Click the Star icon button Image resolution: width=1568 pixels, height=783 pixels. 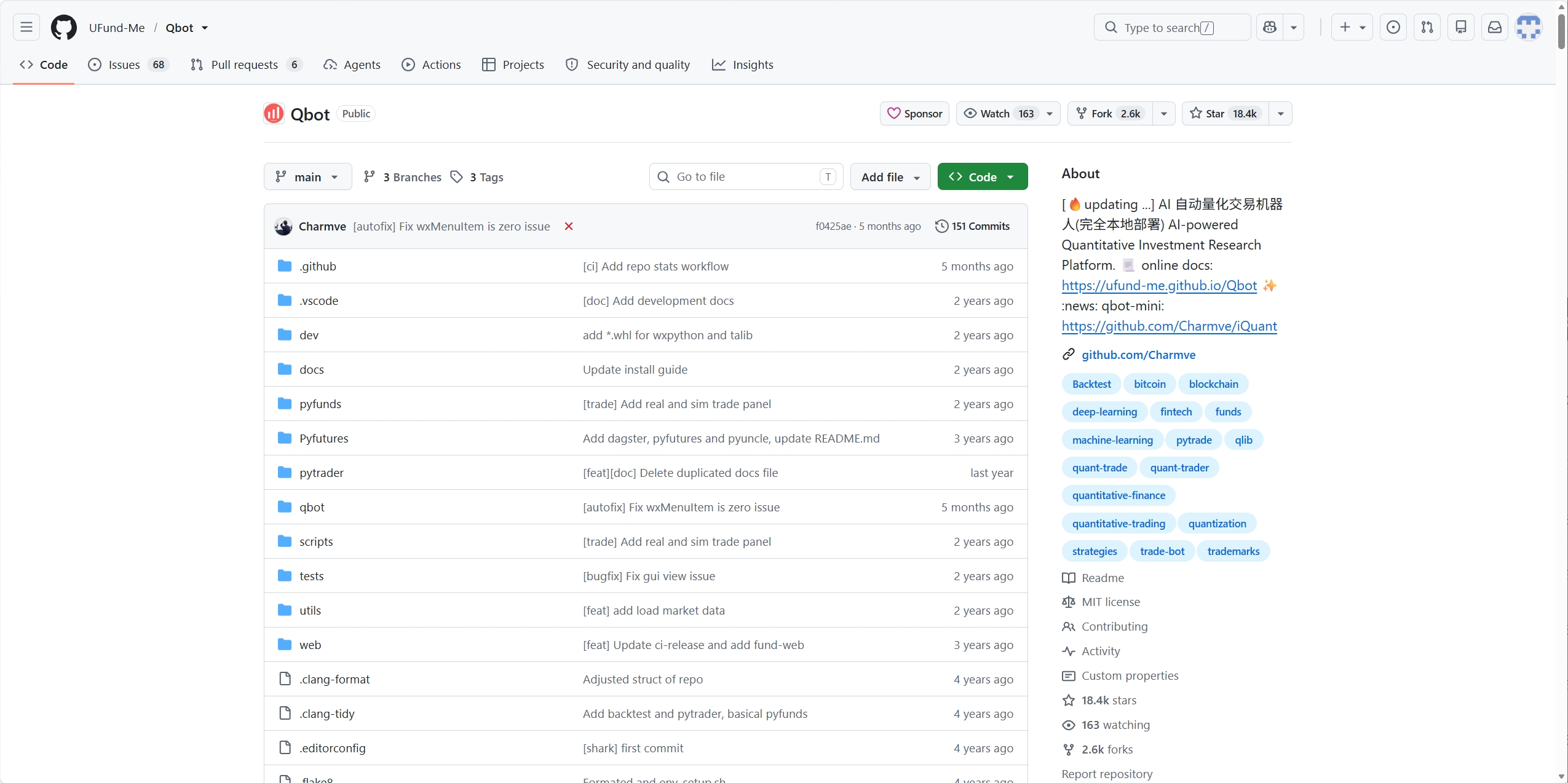point(1225,114)
